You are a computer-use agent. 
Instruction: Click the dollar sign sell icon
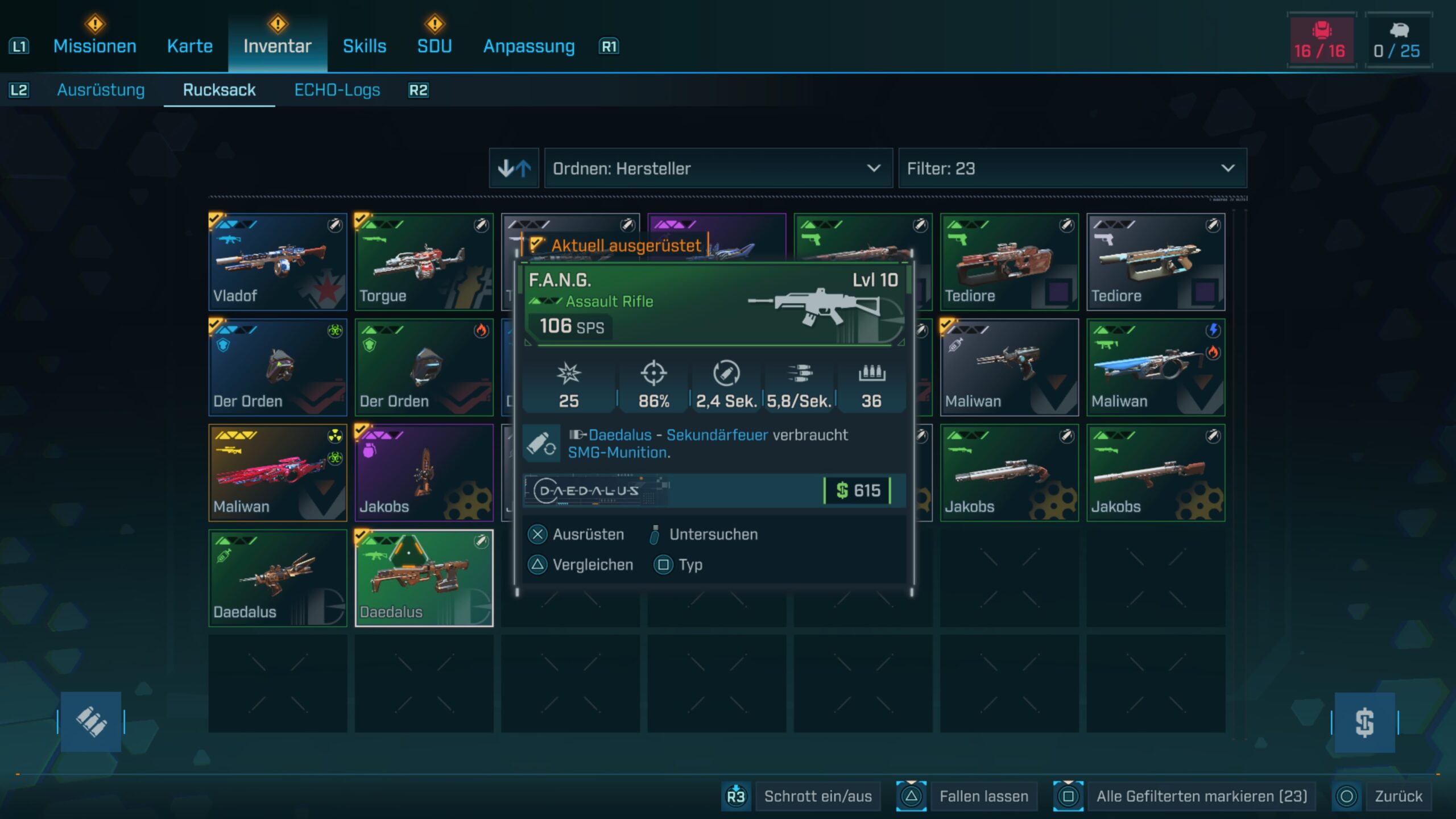(x=1364, y=723)
